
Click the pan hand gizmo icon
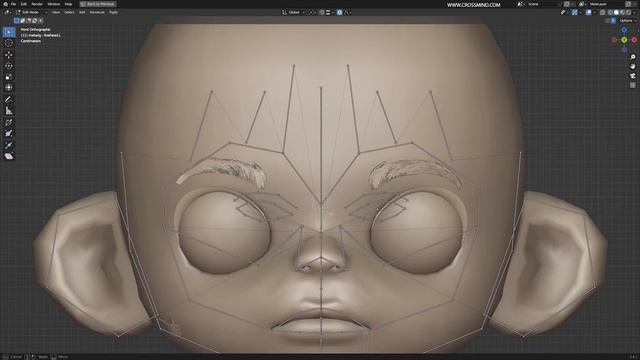632,67
